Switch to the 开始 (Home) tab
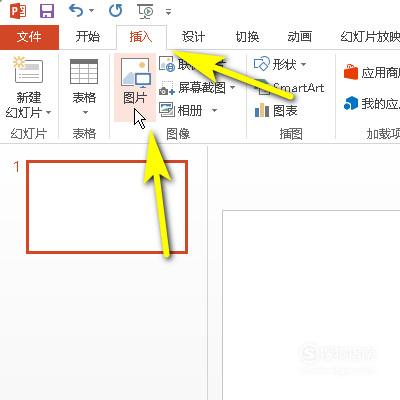This screenshot has width=400, height=400. tap(87, 37)
